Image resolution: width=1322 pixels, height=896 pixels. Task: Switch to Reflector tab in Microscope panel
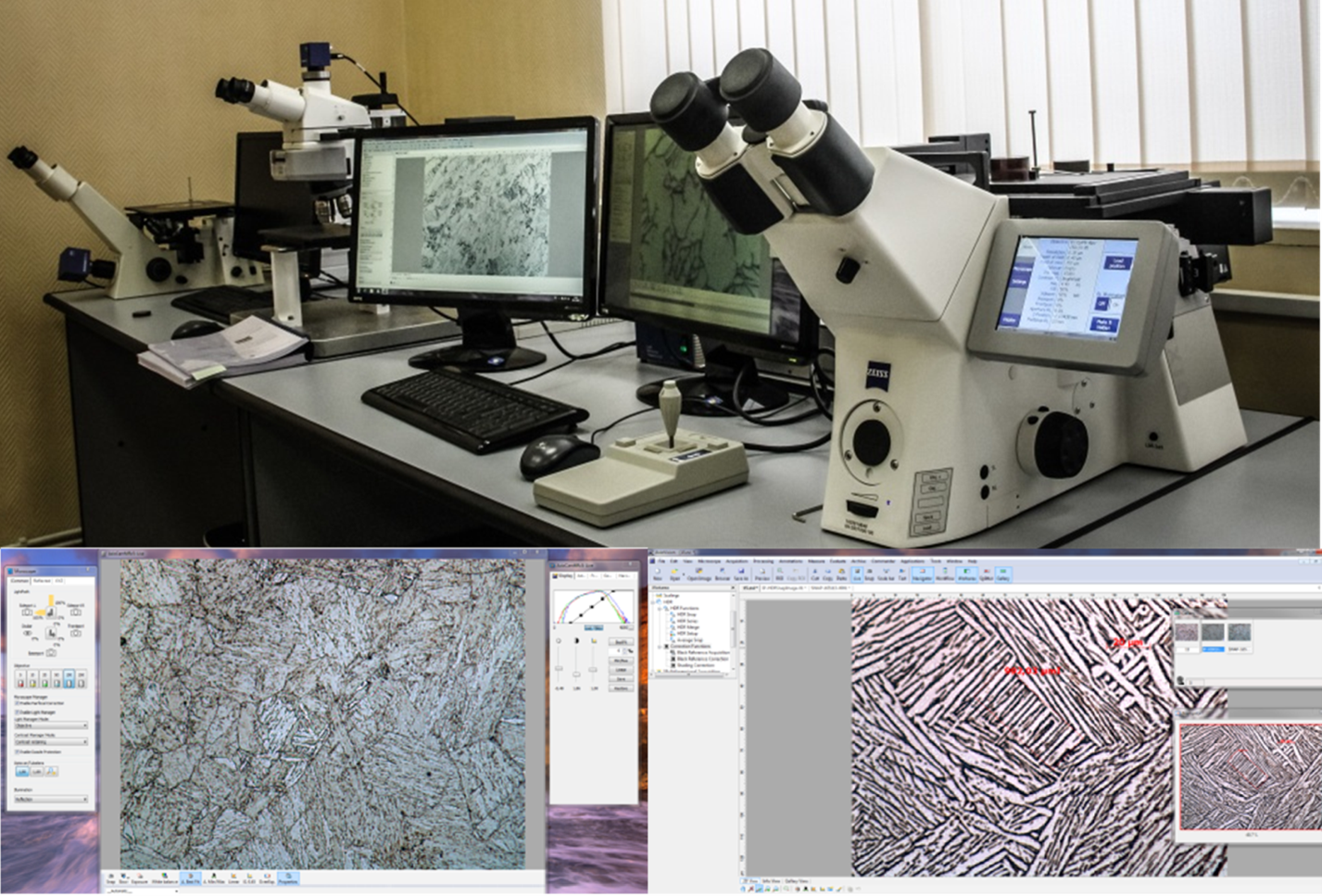coord(42,581)
